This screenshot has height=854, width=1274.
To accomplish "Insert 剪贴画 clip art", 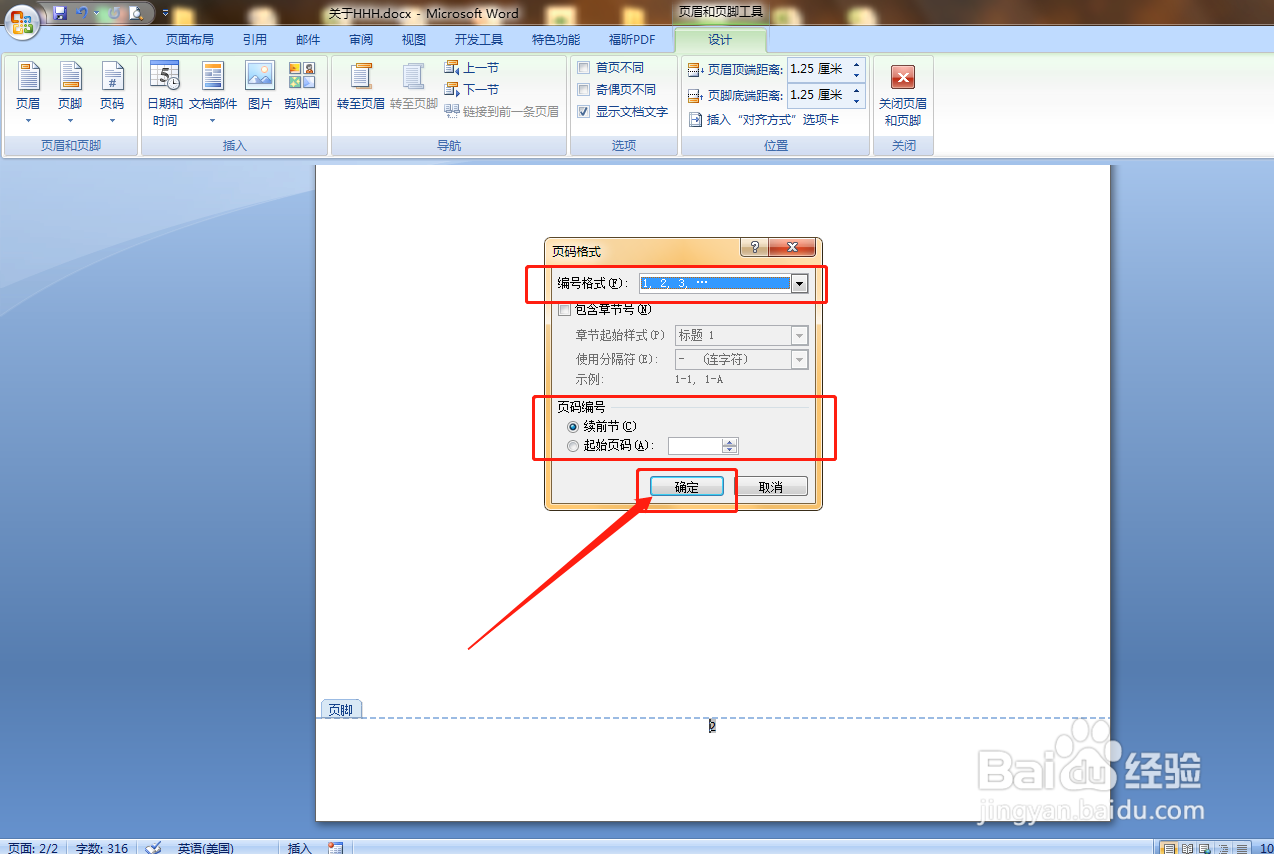I will click(x=302, y=86).
